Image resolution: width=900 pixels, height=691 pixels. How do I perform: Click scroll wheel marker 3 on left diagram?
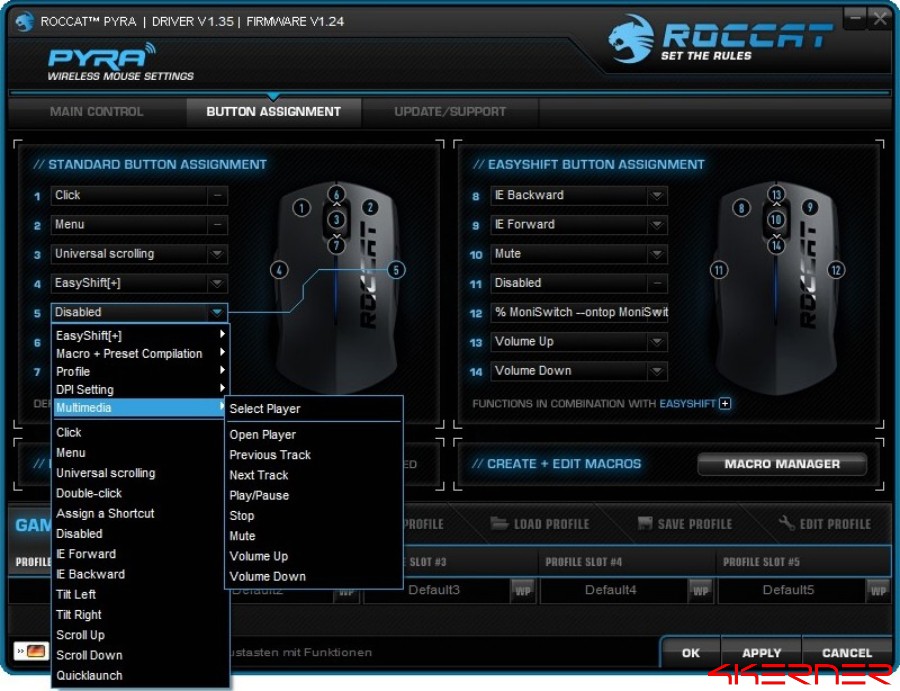coord(336,219)
